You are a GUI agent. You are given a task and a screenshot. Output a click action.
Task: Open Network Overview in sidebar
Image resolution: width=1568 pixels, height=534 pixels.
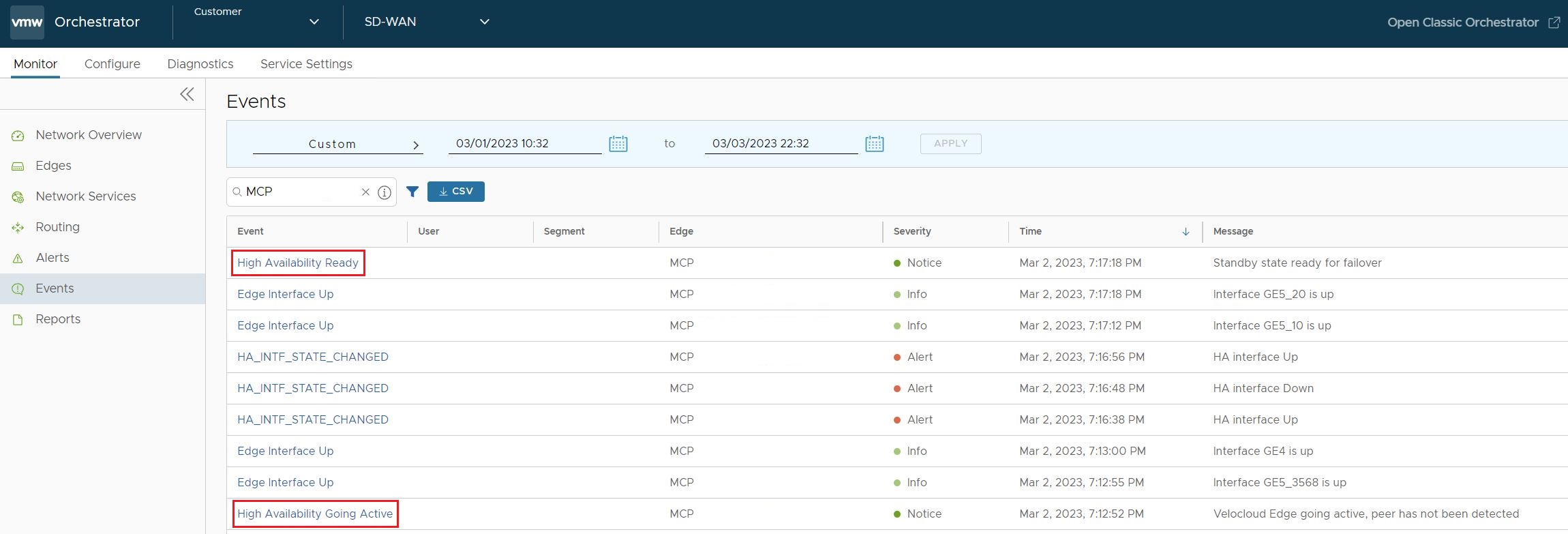click(89, 135)
